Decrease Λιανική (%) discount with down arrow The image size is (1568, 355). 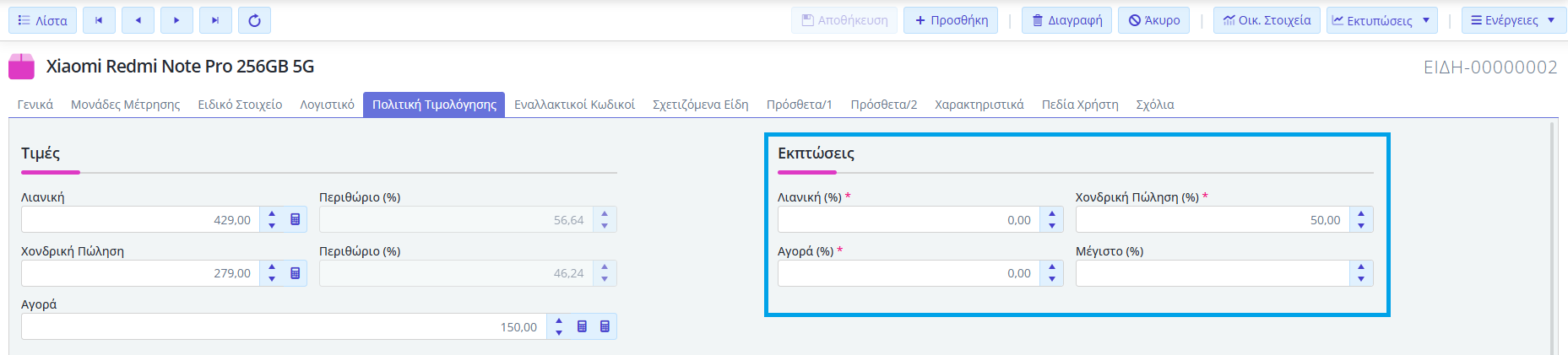tap(1052, 225)
